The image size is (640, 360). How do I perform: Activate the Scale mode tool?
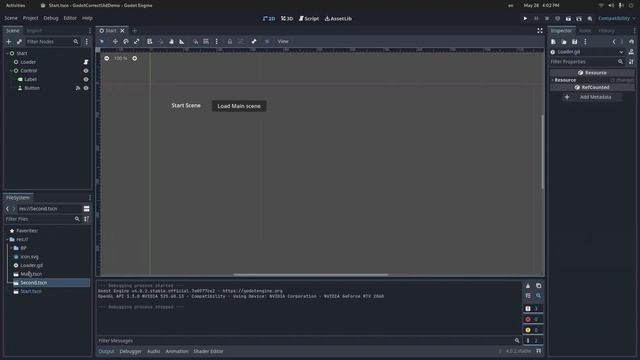tap(137, 41)
